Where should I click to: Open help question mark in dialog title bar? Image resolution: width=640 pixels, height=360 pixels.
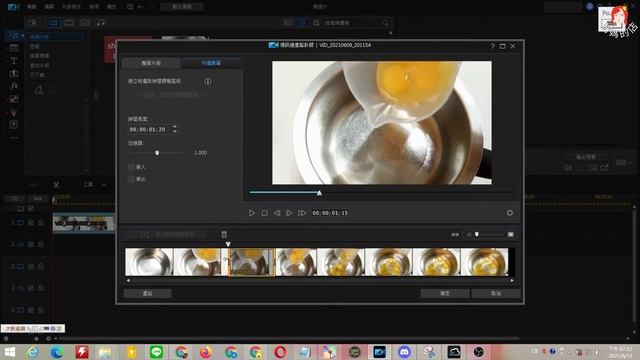point(492,46)
